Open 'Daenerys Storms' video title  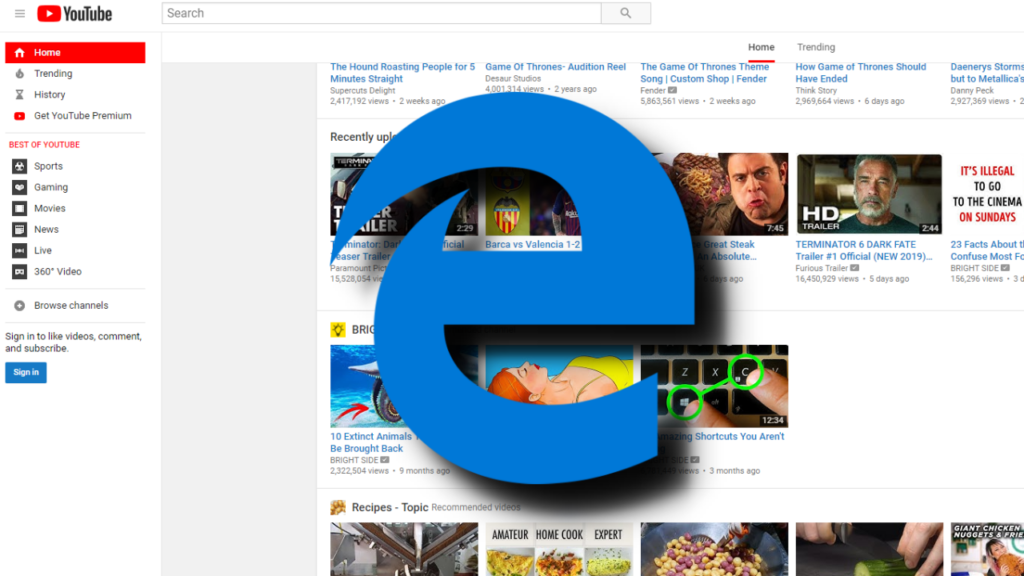[x=987, y=72]
